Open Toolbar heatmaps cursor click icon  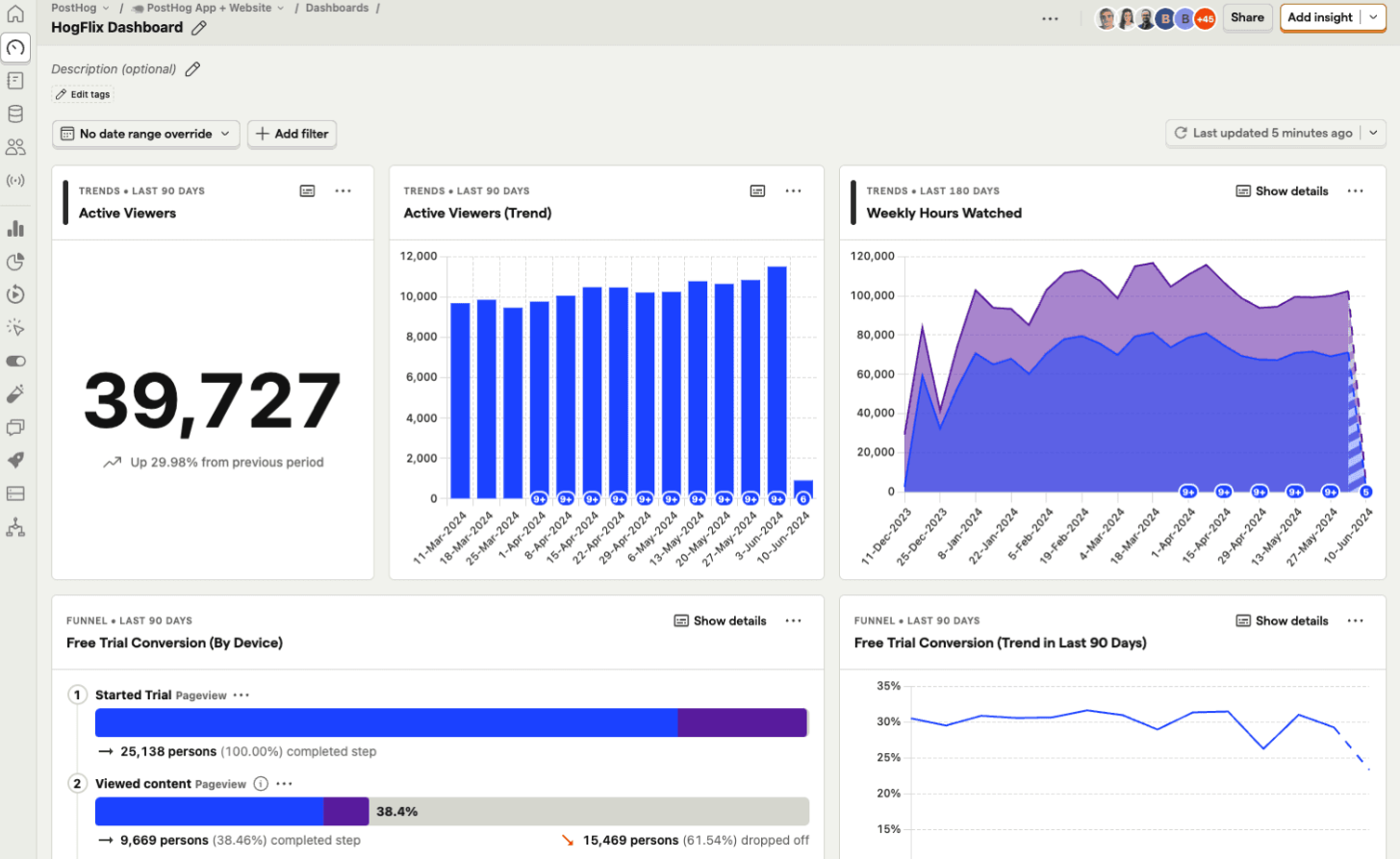15,328
